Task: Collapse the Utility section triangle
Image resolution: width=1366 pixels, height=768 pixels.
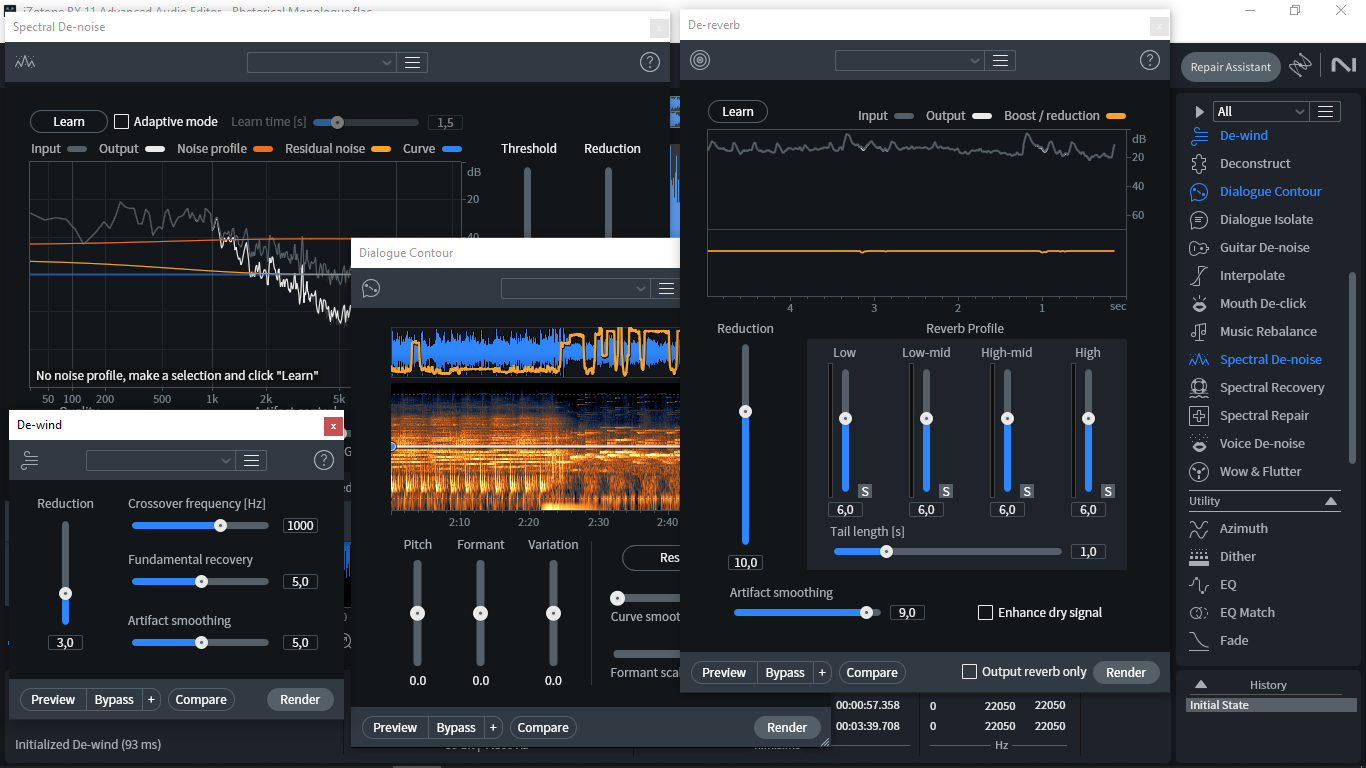Action: coord(1331,501)
